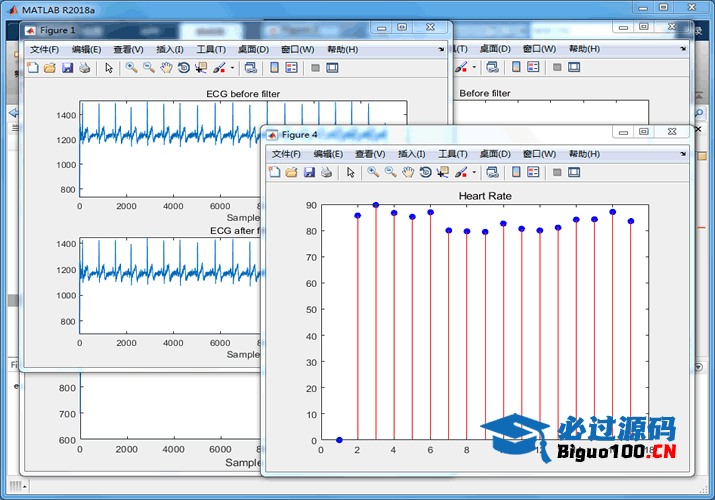Open 文件(F) menu in Figure 1
Screen dimensions: 715x500
[x=45, y=50]
